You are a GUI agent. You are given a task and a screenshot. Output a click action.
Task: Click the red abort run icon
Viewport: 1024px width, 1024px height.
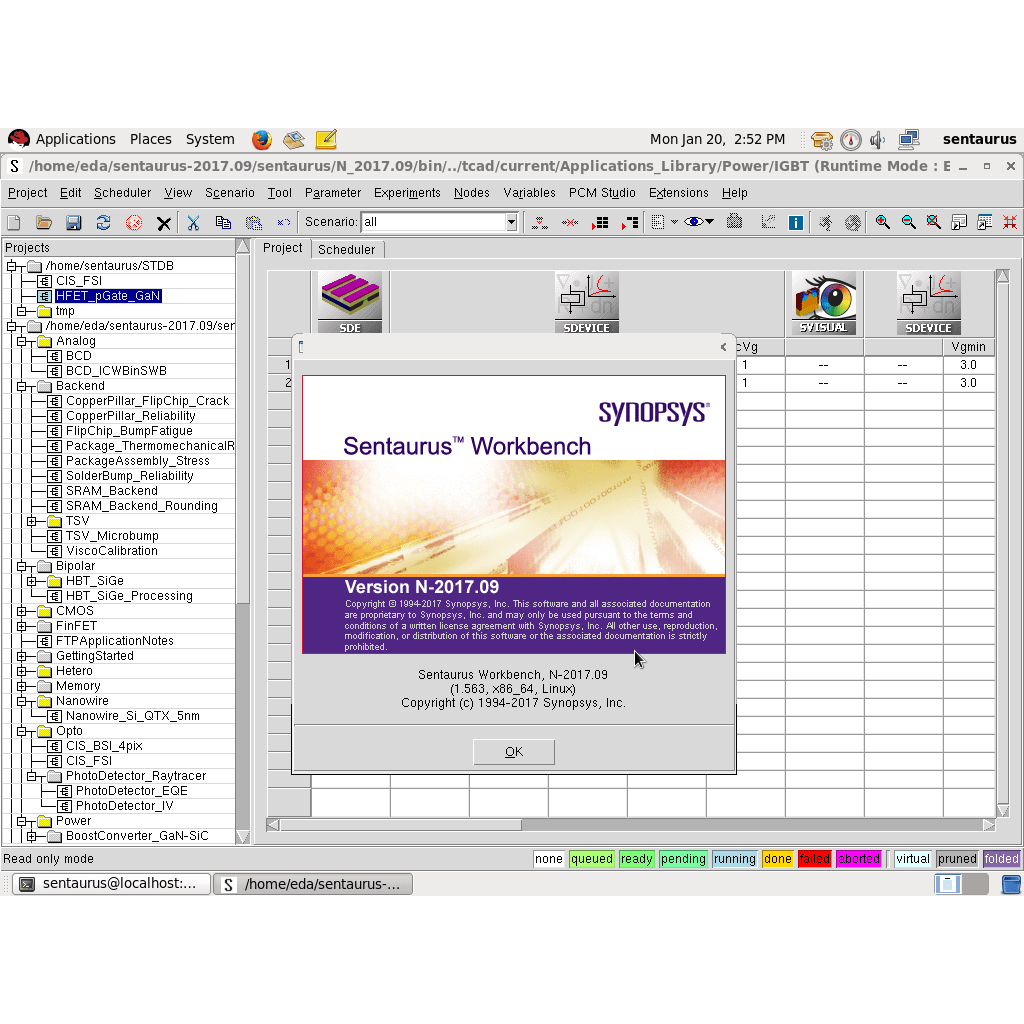(852, 223)
